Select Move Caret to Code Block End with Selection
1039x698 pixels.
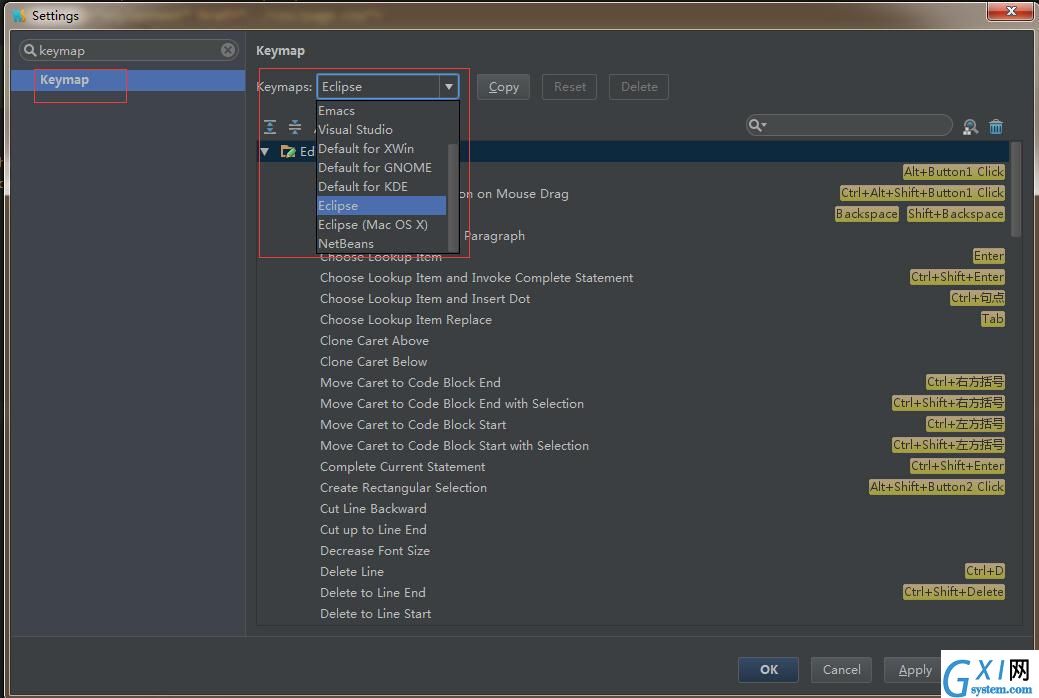pos(452,404)
